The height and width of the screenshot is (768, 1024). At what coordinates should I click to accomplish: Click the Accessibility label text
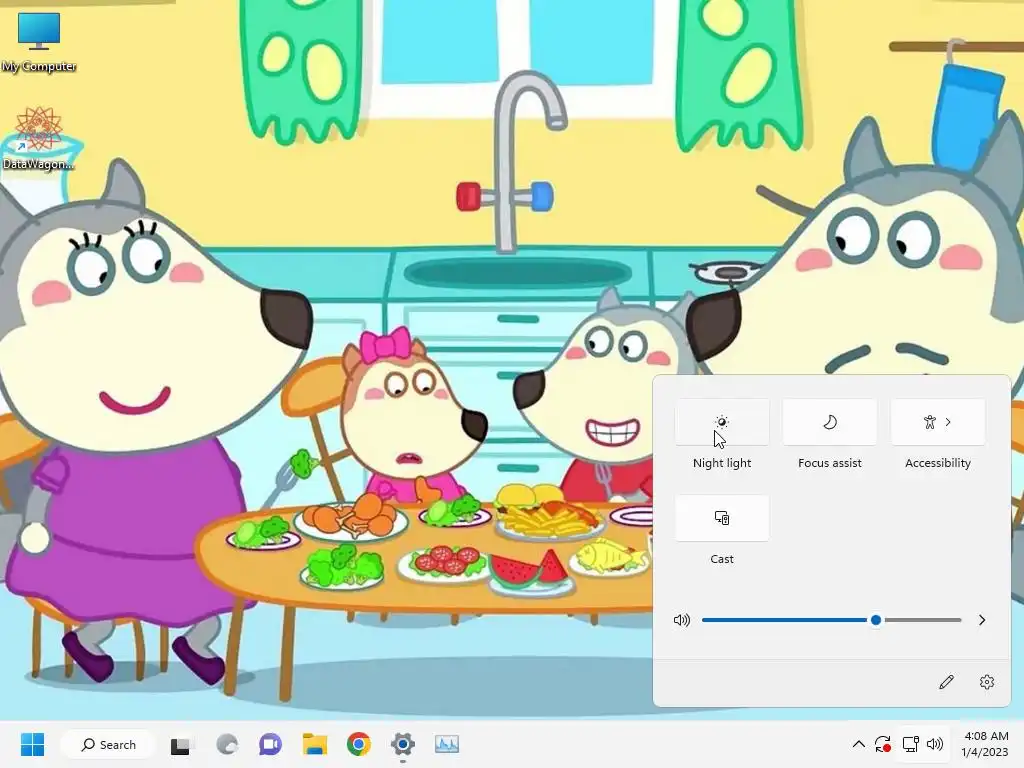point(938,463)
